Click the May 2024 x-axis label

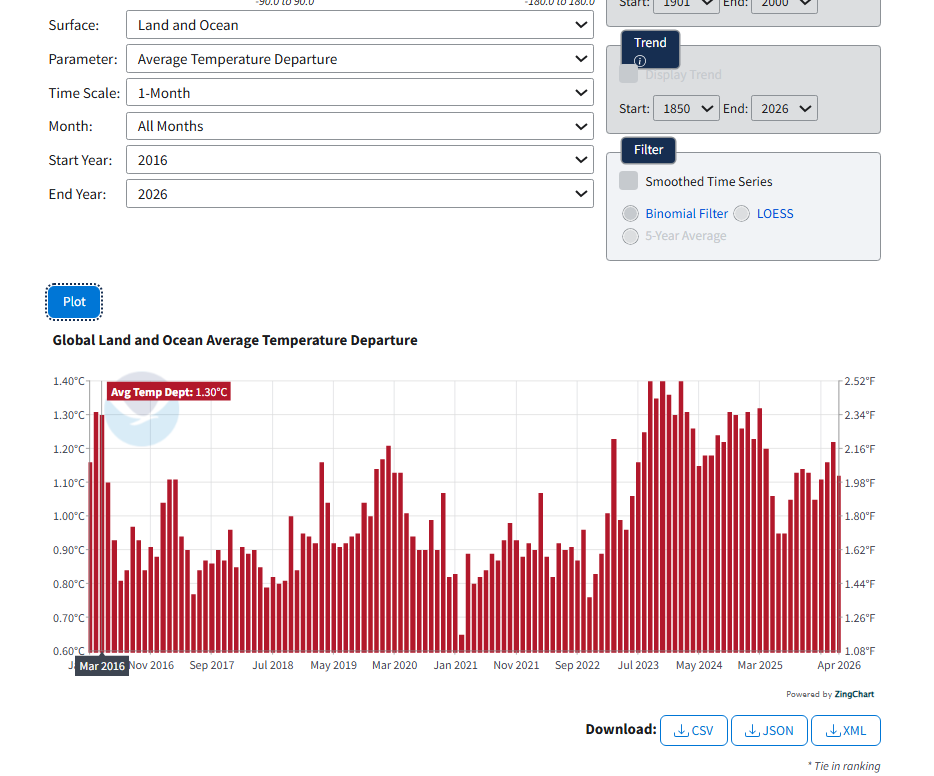click(x=699, y=665)
